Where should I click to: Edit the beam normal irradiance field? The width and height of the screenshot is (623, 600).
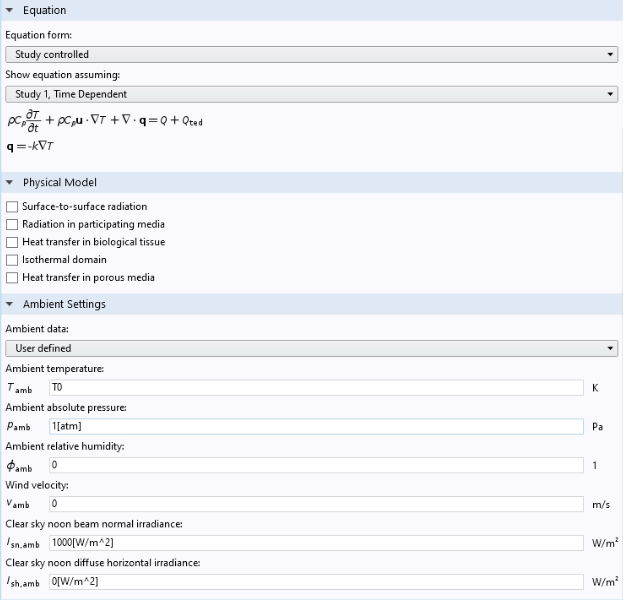315,543
